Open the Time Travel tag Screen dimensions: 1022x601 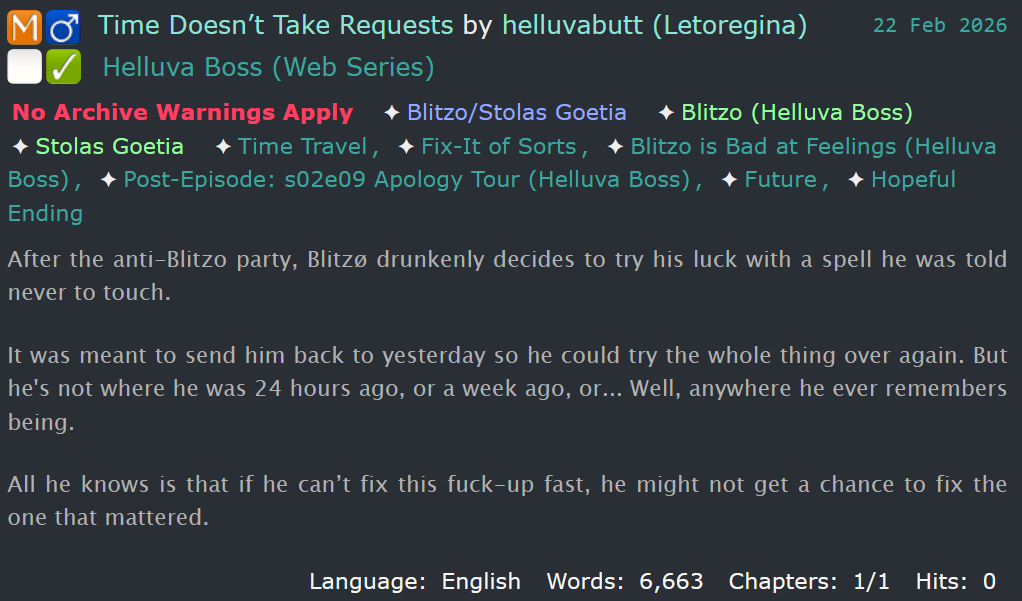[x=303, y=147]
